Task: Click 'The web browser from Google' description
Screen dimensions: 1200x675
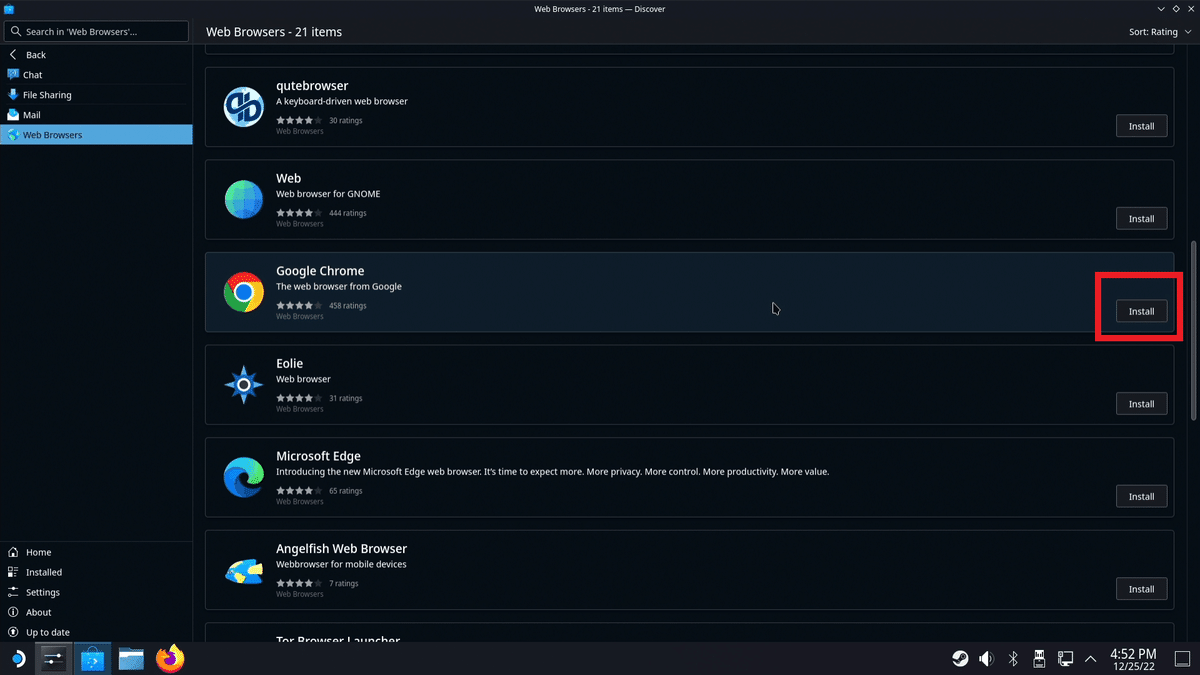Action: pyautogui.click(x=339, y=286)
